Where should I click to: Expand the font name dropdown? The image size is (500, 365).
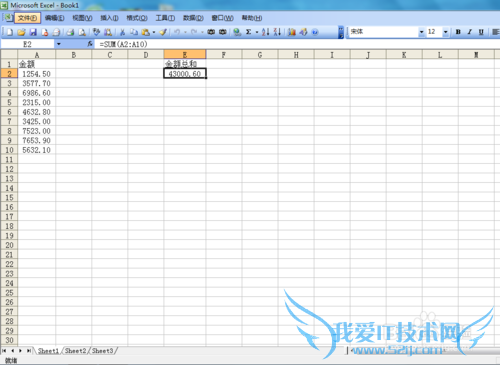pyautogui.click(x=421, y=32)
